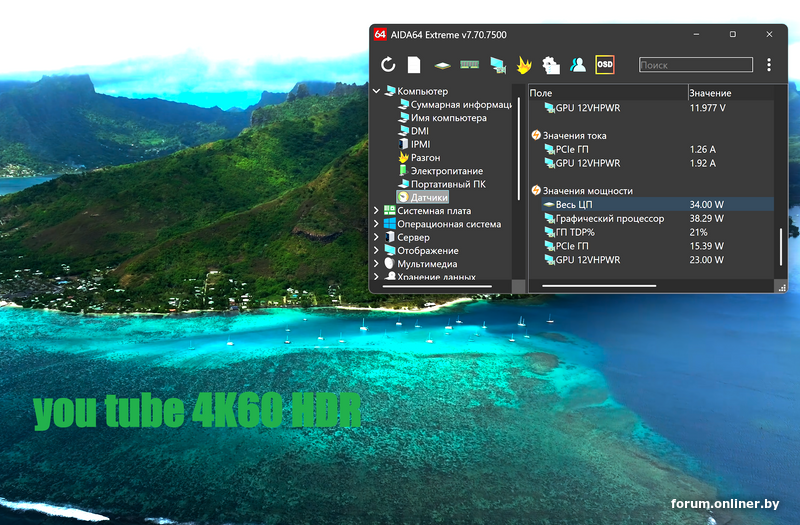This screenshot has width=800, height=525.
Task: Open the Report page icon
Action: (414, 65)
